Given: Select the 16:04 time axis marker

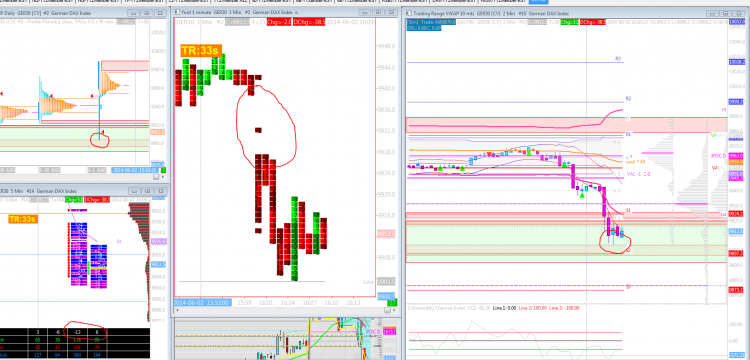Looking at the screenshot, I should 288,303.
